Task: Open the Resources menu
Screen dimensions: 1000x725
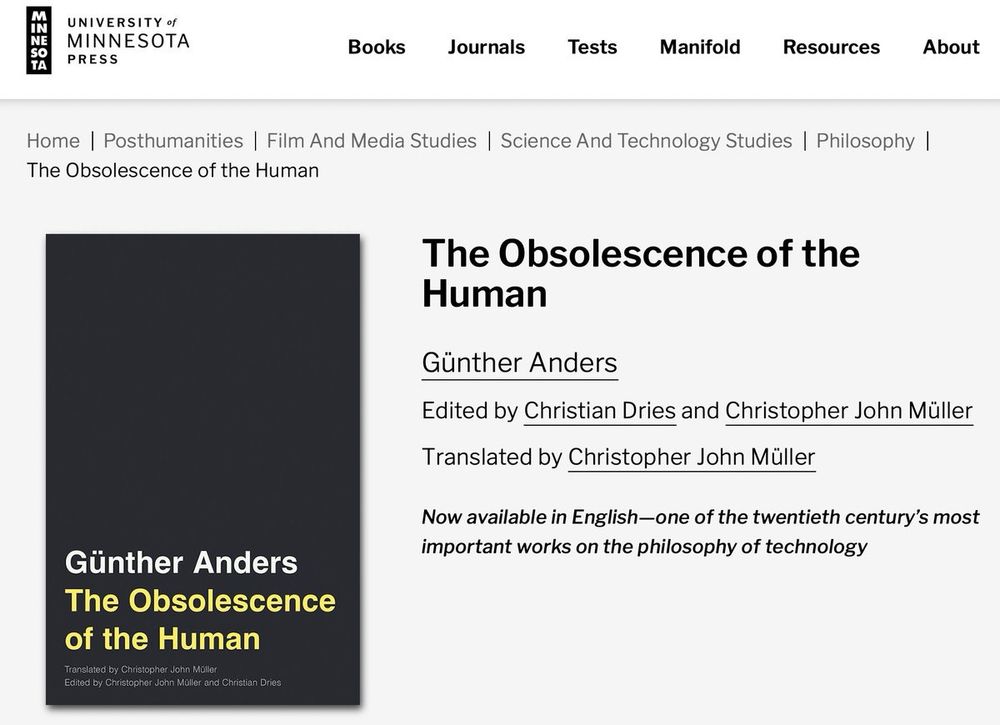Action: pyautogui.click(x=831, y=47)
